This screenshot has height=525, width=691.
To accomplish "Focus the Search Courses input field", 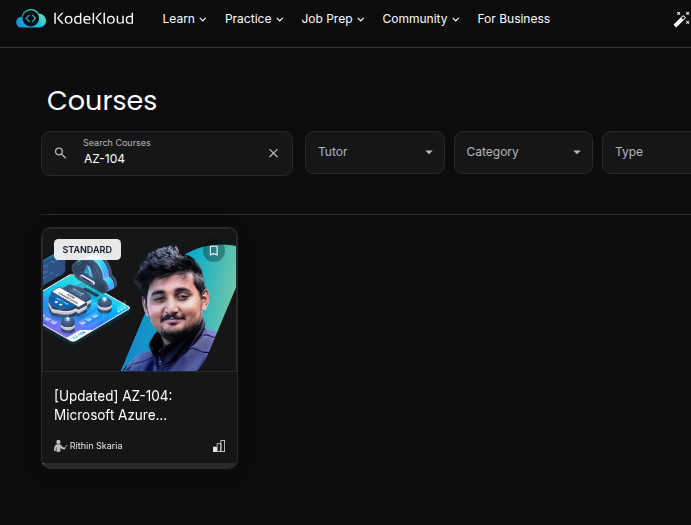I will [167, 153].
